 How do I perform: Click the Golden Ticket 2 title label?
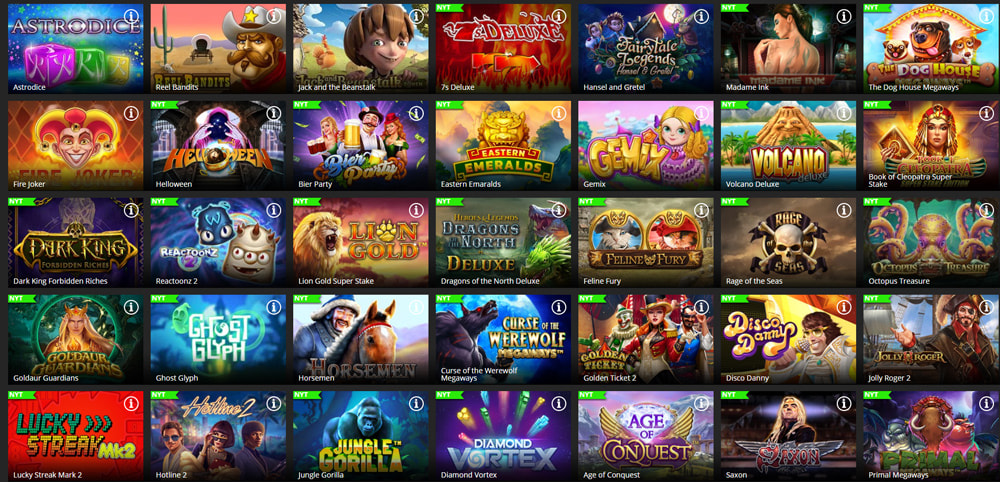pos(608,378)
